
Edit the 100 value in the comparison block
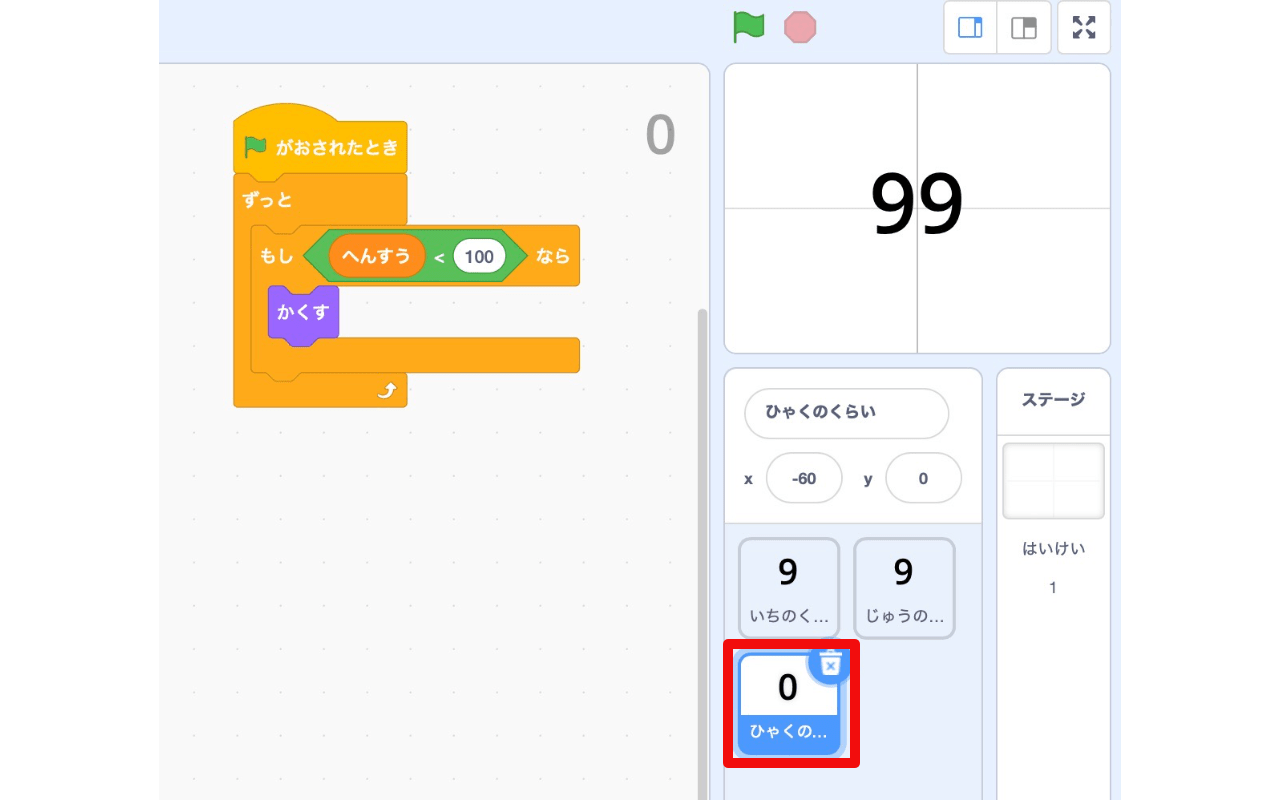[479, 257]
